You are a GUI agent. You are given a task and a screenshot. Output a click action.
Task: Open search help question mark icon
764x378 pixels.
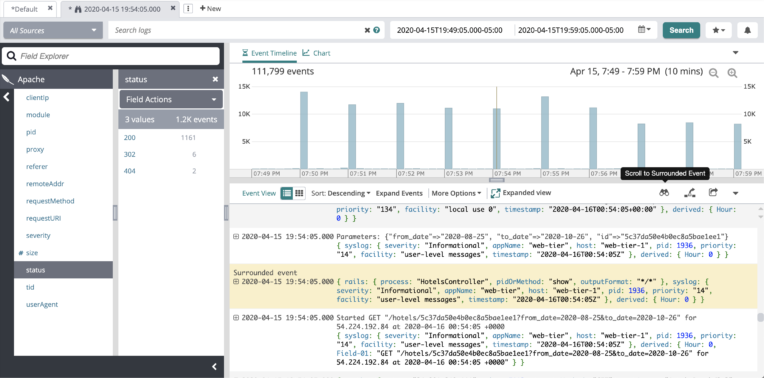(376, 30)
